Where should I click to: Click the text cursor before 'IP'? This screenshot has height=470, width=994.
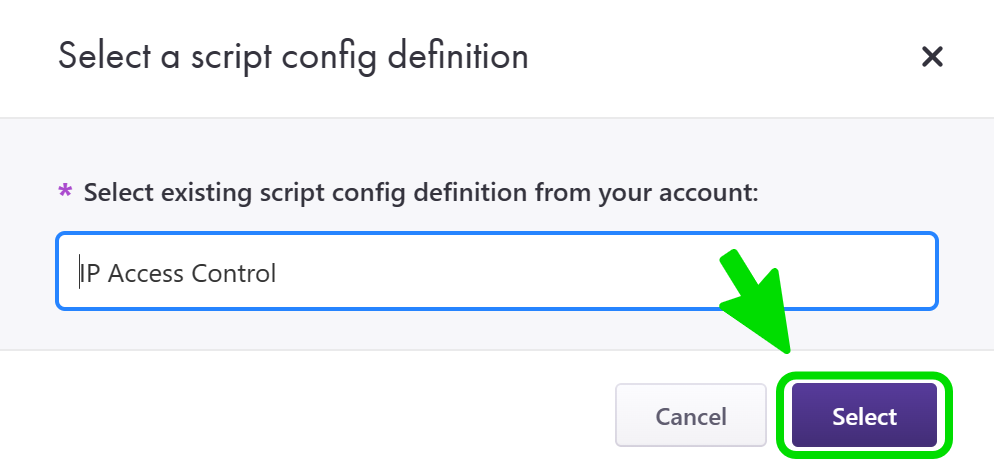tap(81, 272)
